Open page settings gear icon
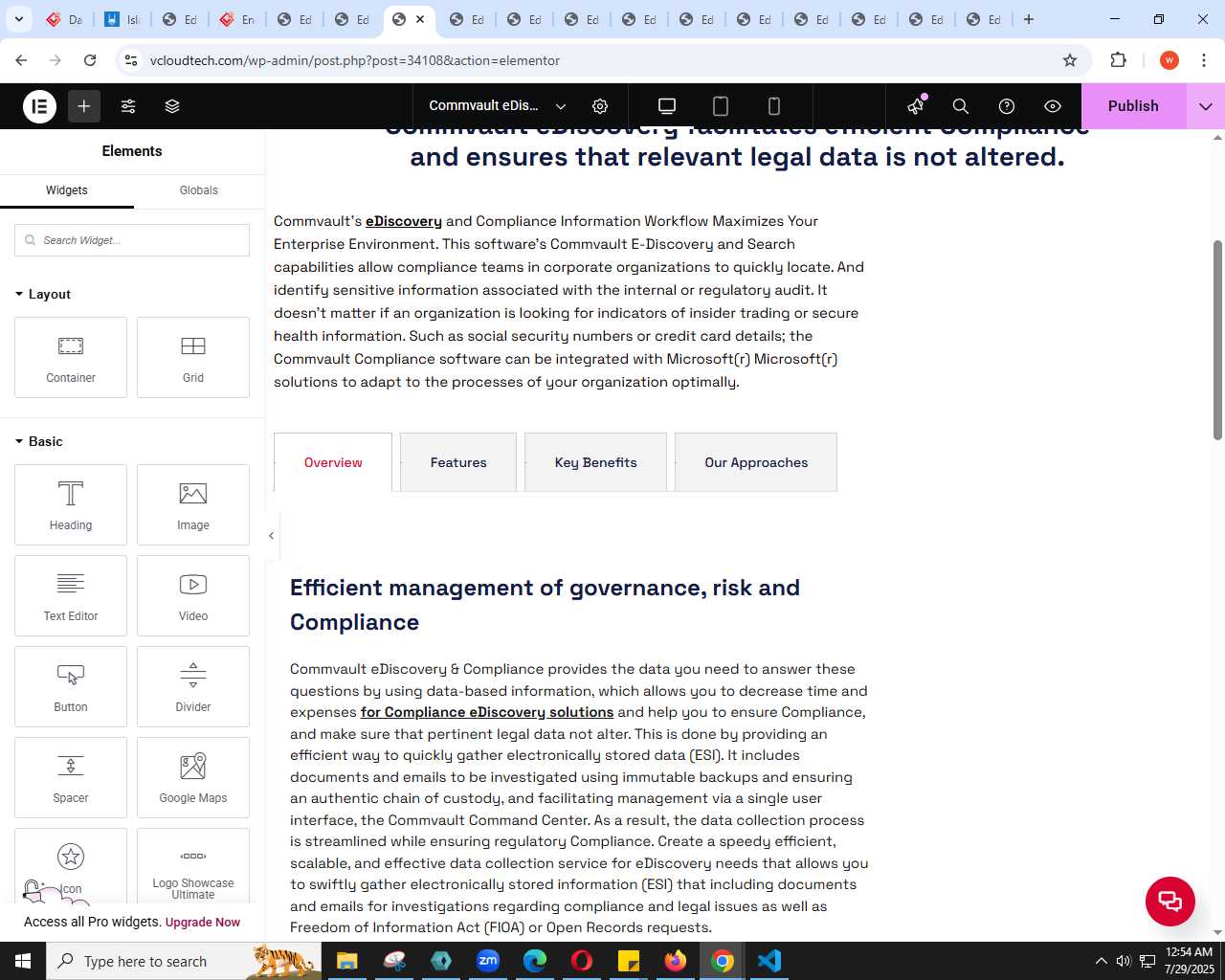 (600, 106)
